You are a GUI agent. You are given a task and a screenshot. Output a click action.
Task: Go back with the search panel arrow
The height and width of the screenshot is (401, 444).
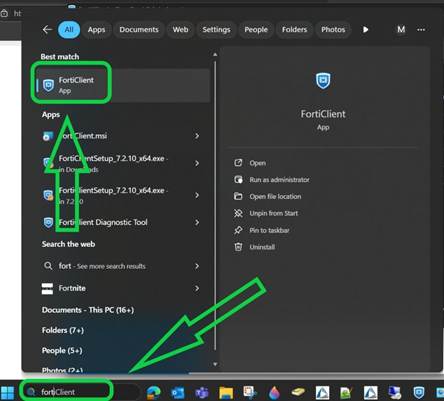pos(47,30)
